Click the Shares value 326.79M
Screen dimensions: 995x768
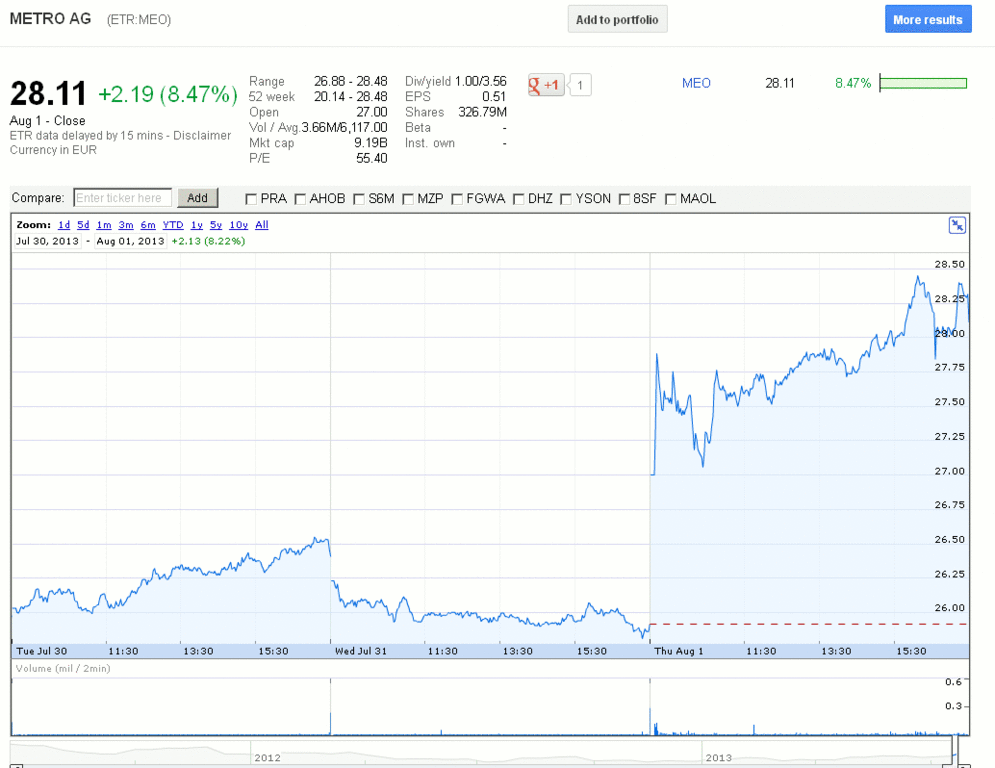[x=482, y=112]
